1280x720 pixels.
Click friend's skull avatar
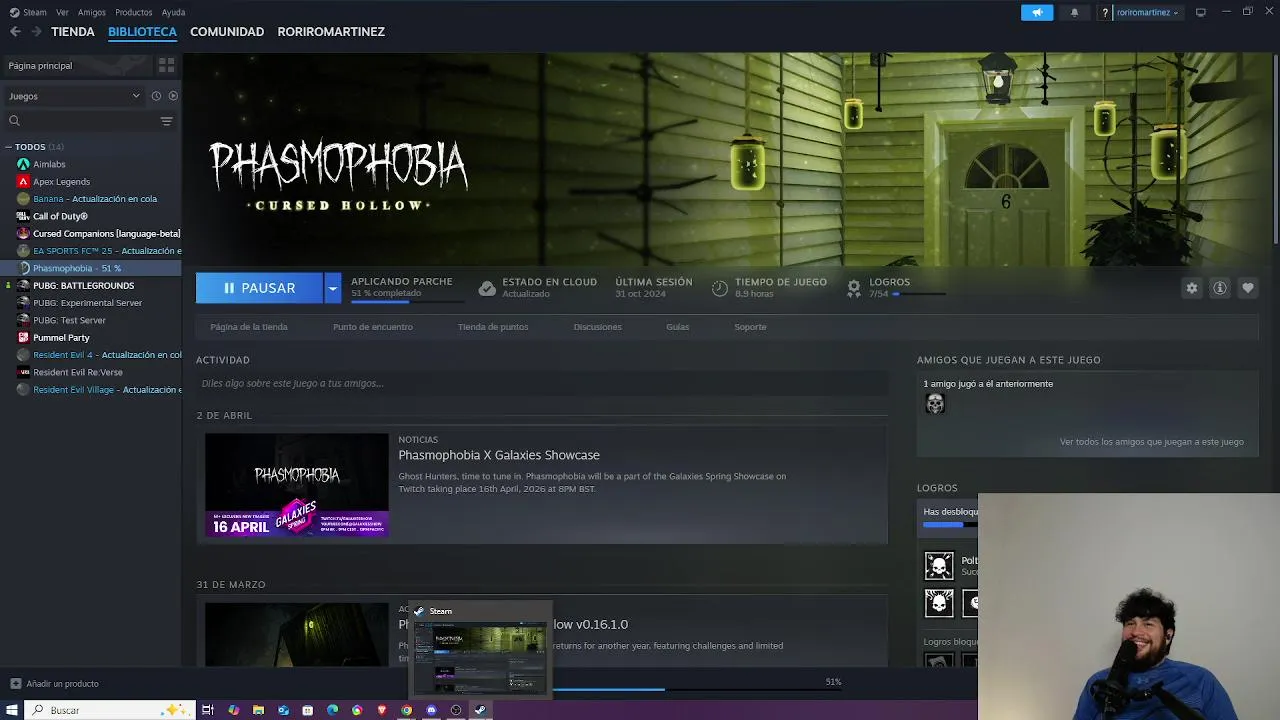pos(935,403)
